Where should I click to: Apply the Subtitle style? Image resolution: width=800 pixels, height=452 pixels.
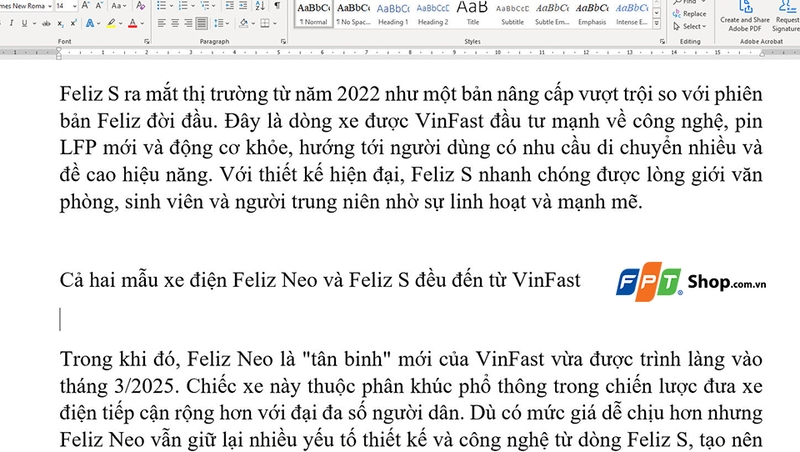(512, 13)
